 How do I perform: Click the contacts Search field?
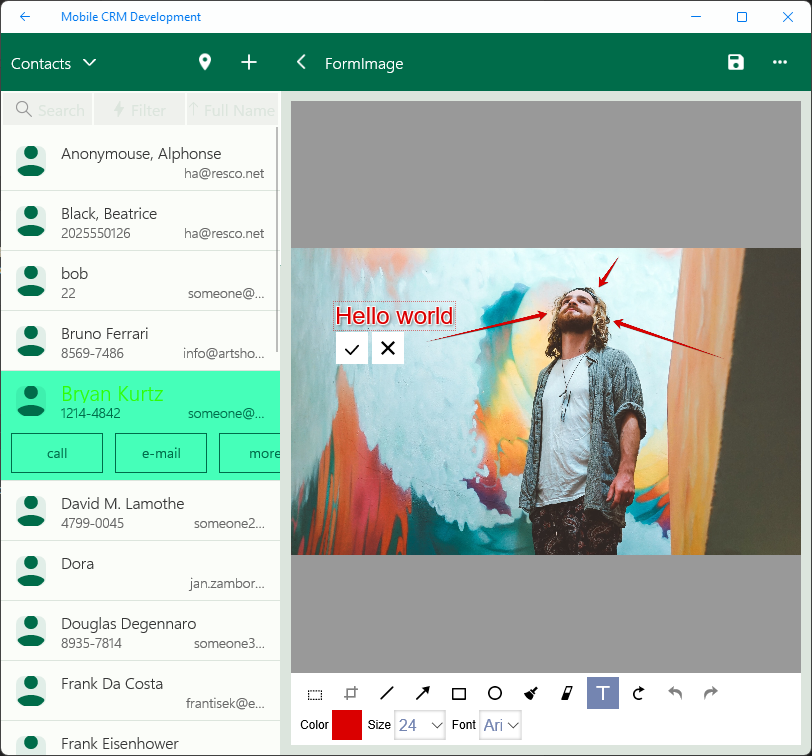(48, 110)
